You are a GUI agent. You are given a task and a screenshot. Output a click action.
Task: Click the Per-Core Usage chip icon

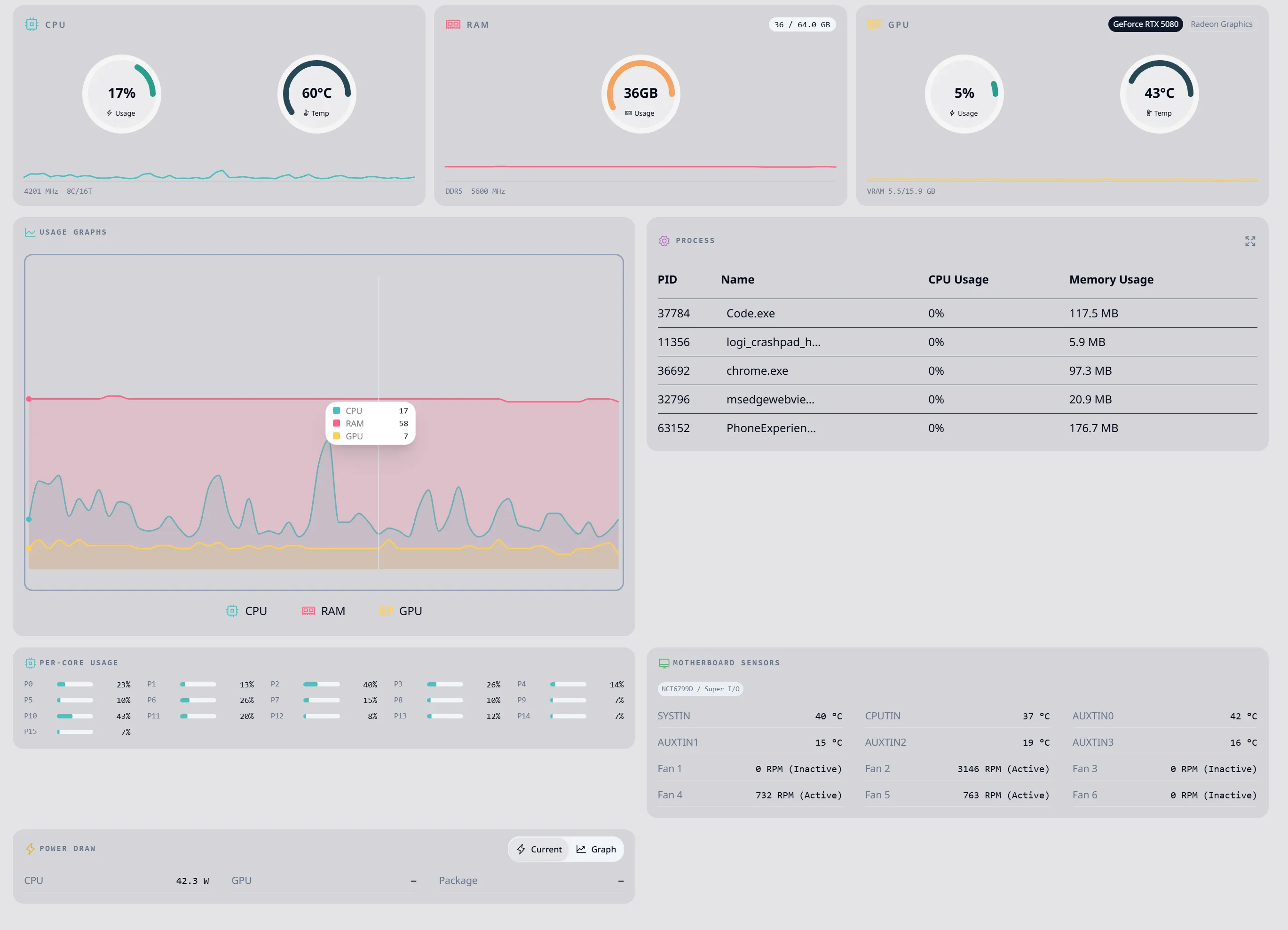[30, 662]
